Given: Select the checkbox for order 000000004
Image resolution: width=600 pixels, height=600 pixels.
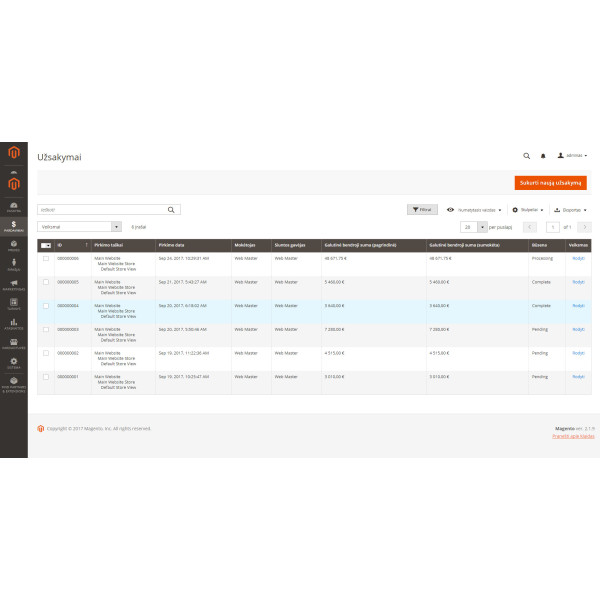Looking at the screenshot, I should pos(46,306).
